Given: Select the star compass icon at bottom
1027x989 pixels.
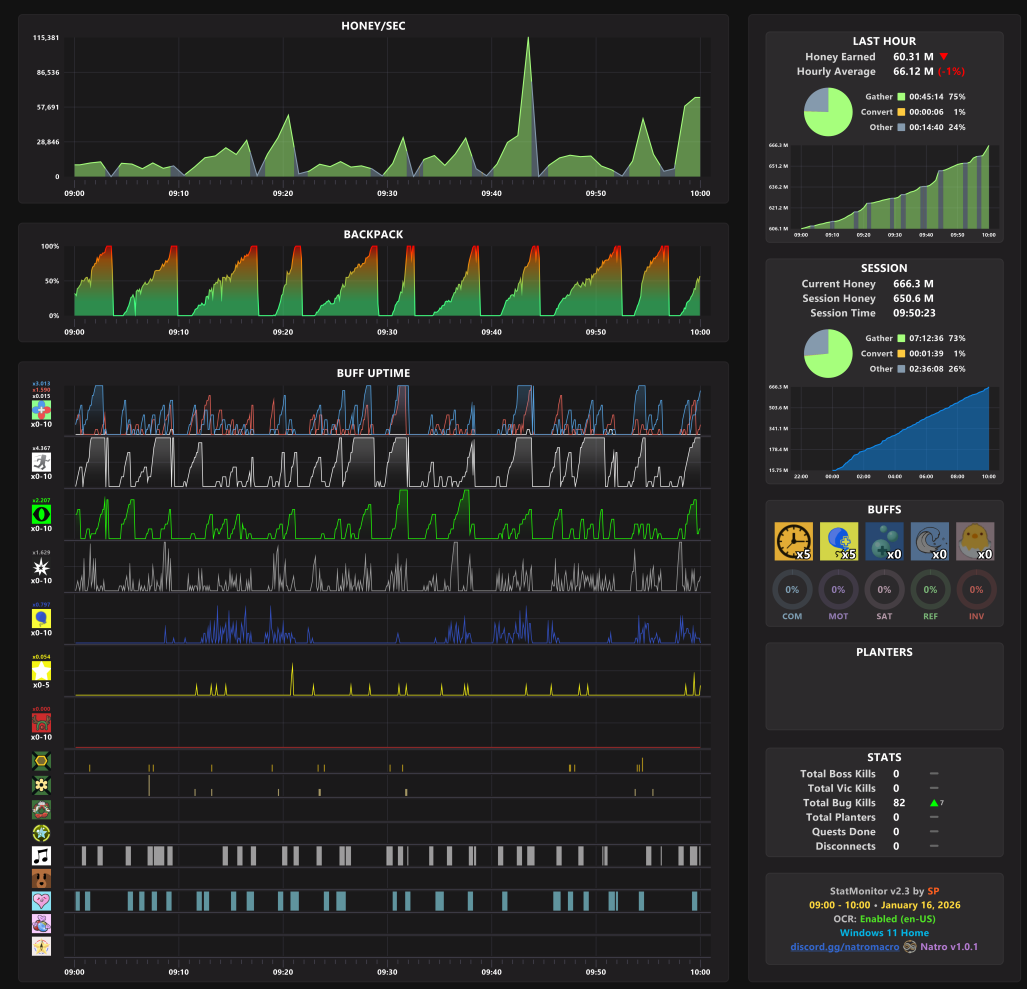Looking at the screenshot, I should click(x=41, y=946).
